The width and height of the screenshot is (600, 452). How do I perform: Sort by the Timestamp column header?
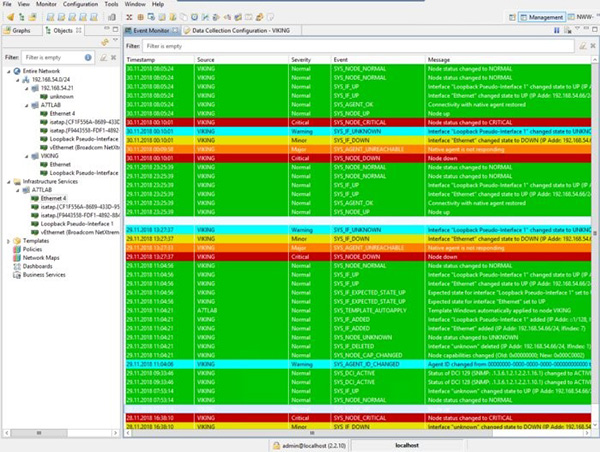[160, 60]
